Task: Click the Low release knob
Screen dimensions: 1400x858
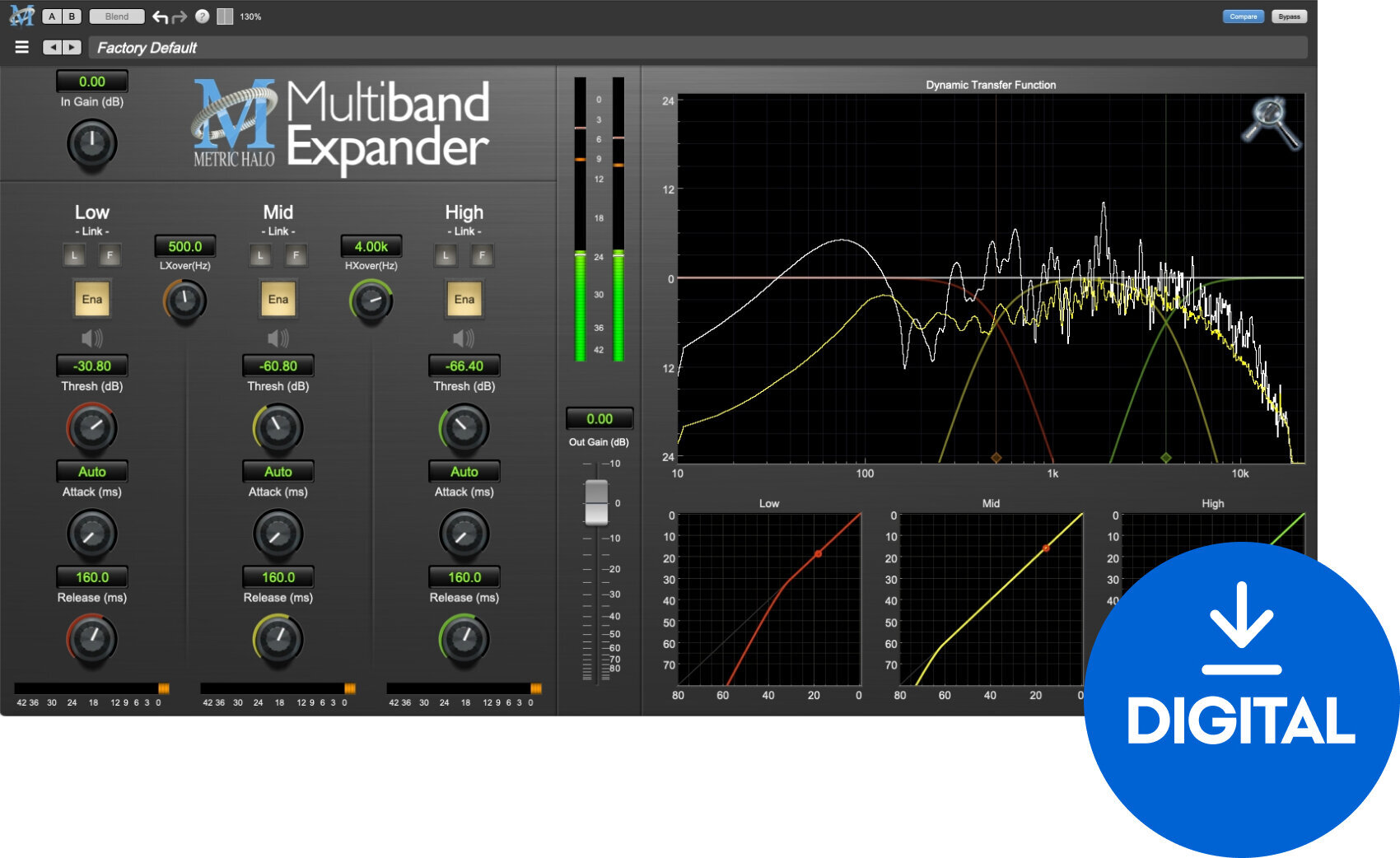Action: 92,639
